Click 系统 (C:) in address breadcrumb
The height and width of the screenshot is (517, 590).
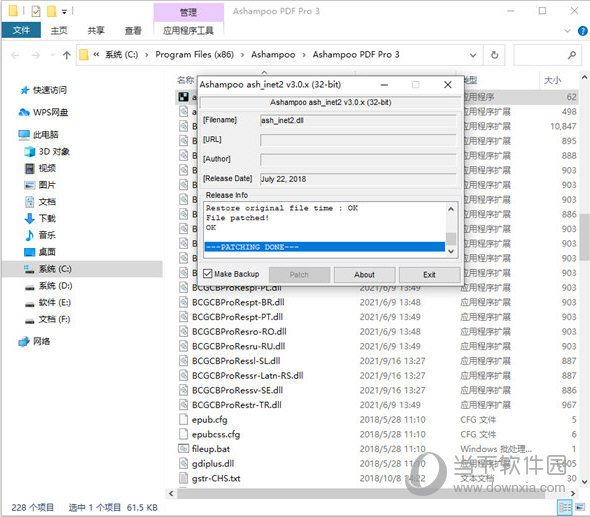pyautogui.click(x=122, y=55)
